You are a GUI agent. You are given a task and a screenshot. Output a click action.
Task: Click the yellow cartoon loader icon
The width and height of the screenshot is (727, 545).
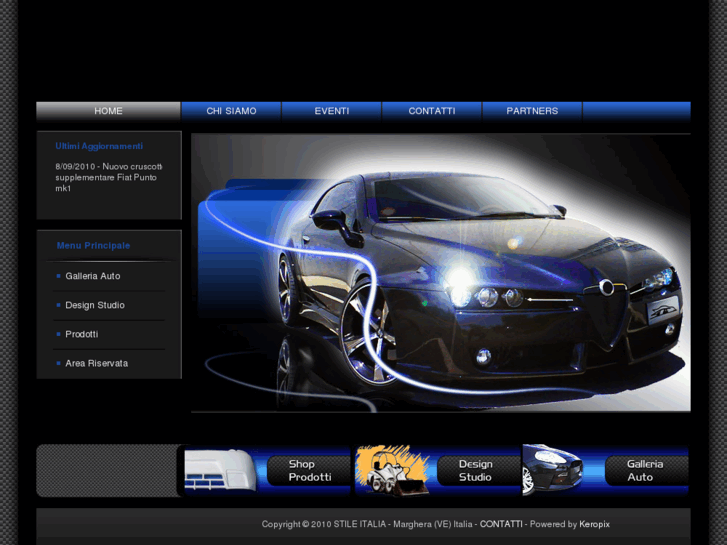(x=392, y=470)
